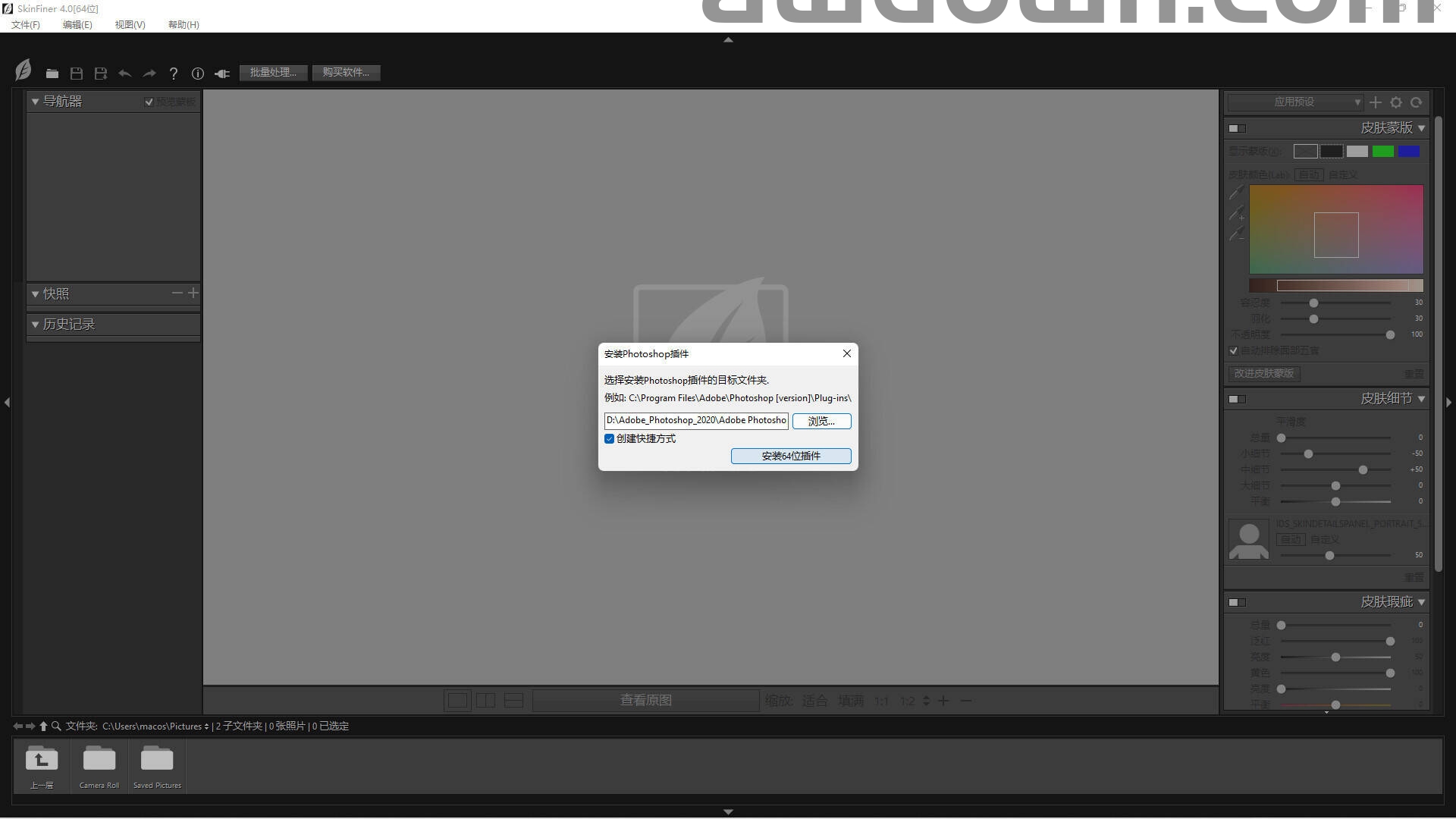Open the 应用预设 dropdown
Screen dimensions: 1456x819
[x=1295, y=102]
